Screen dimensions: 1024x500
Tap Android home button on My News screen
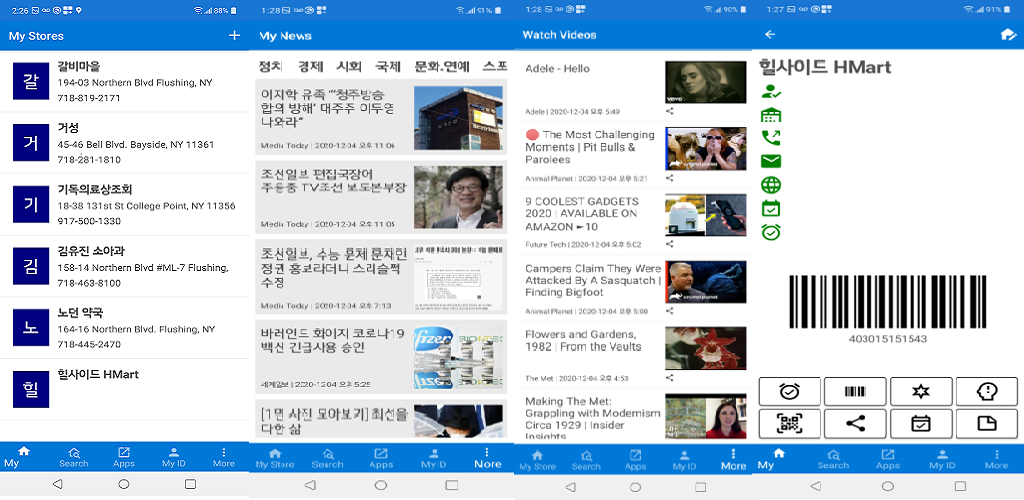(381, 486)
